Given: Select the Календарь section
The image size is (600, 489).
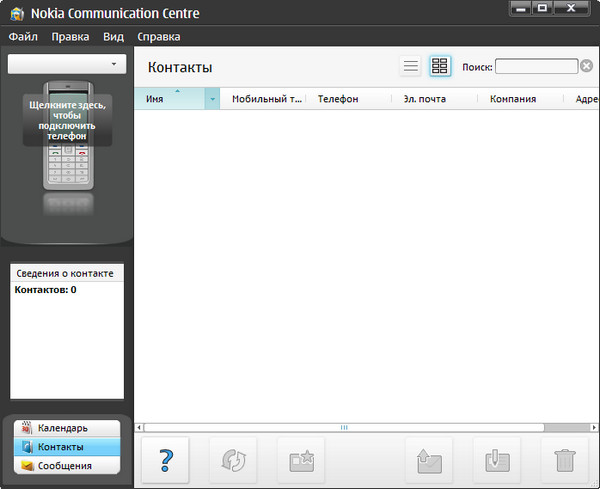Looking at the screenshot, I should (67, 428).
